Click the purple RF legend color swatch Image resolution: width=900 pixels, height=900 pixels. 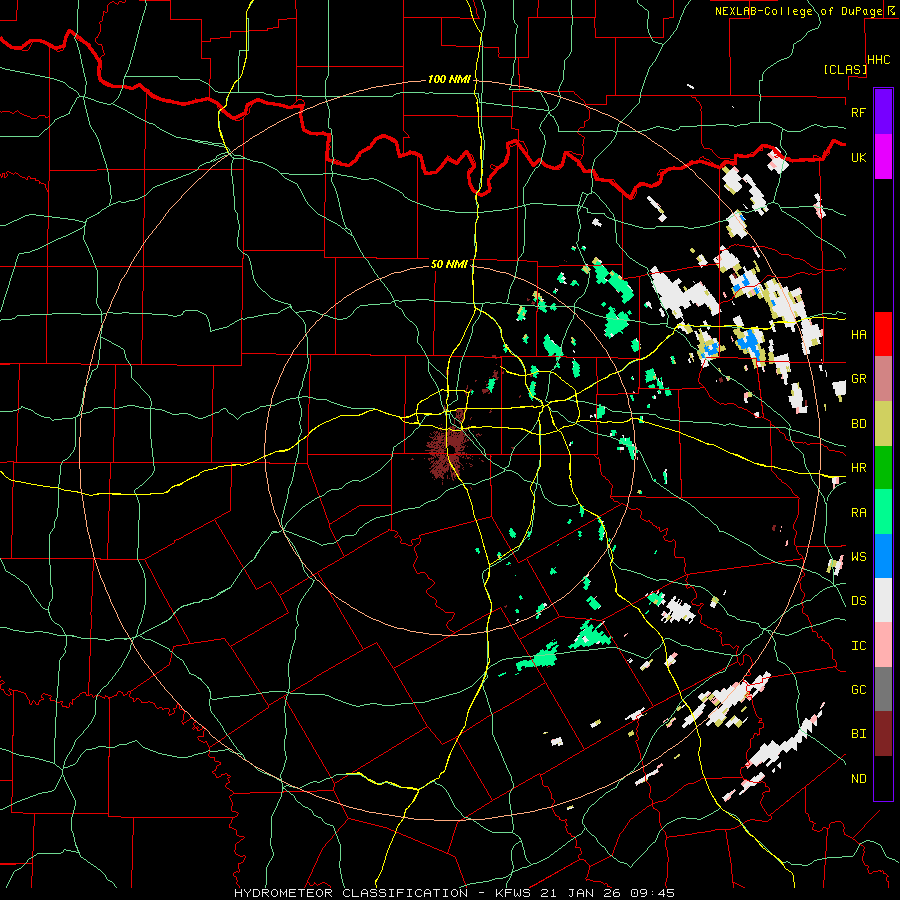point(883,112)
